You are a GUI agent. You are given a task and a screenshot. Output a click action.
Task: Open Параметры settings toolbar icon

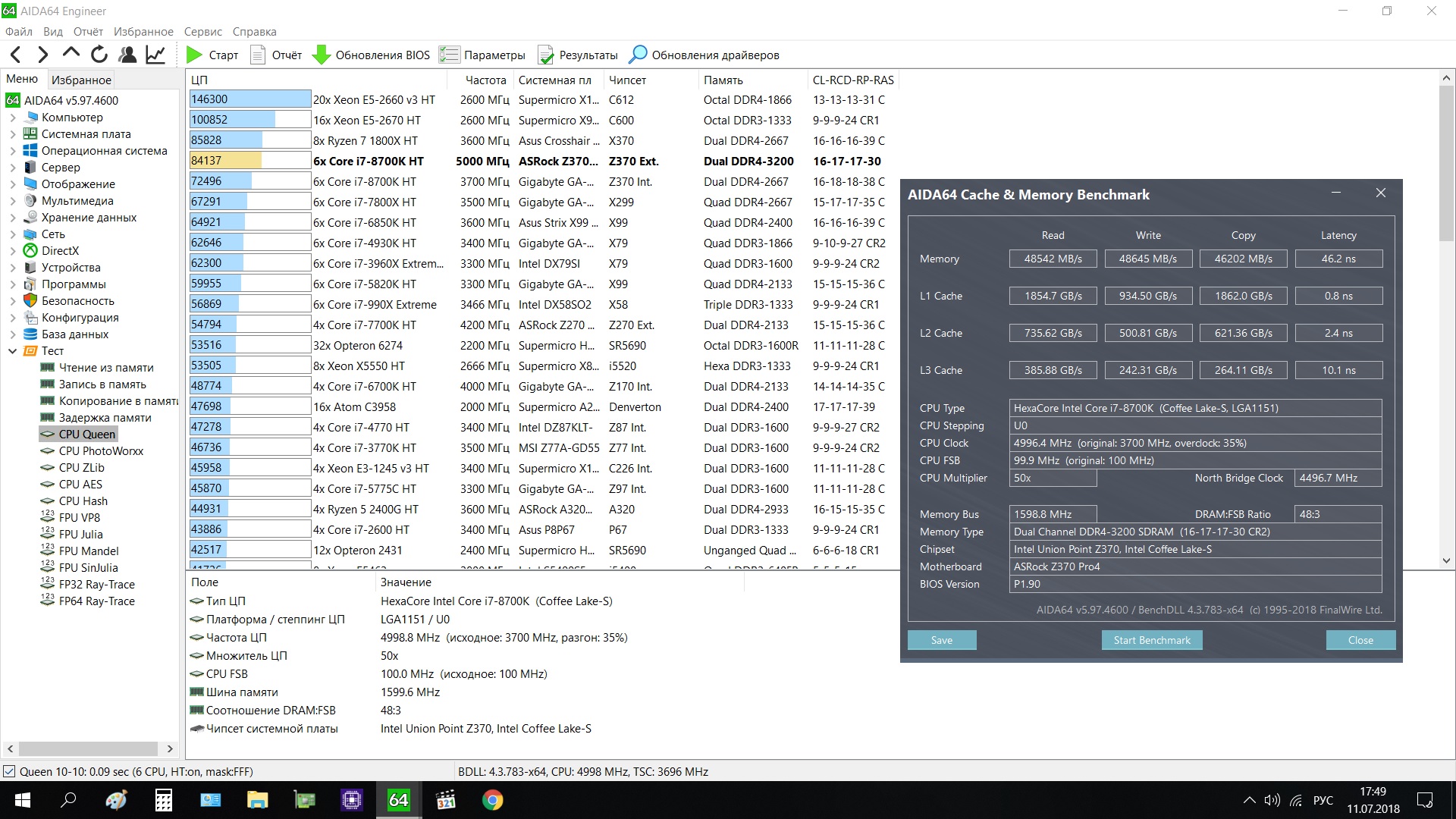click(450, 55)
